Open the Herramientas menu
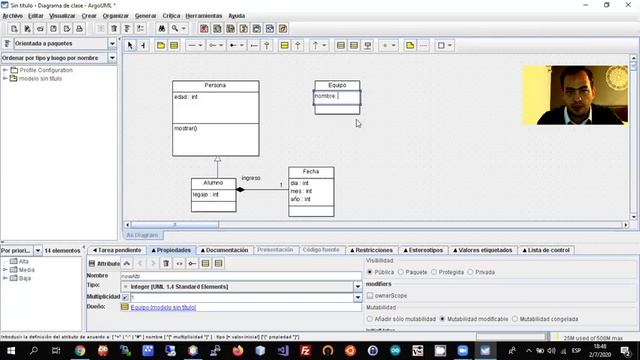 coord(204,16)
